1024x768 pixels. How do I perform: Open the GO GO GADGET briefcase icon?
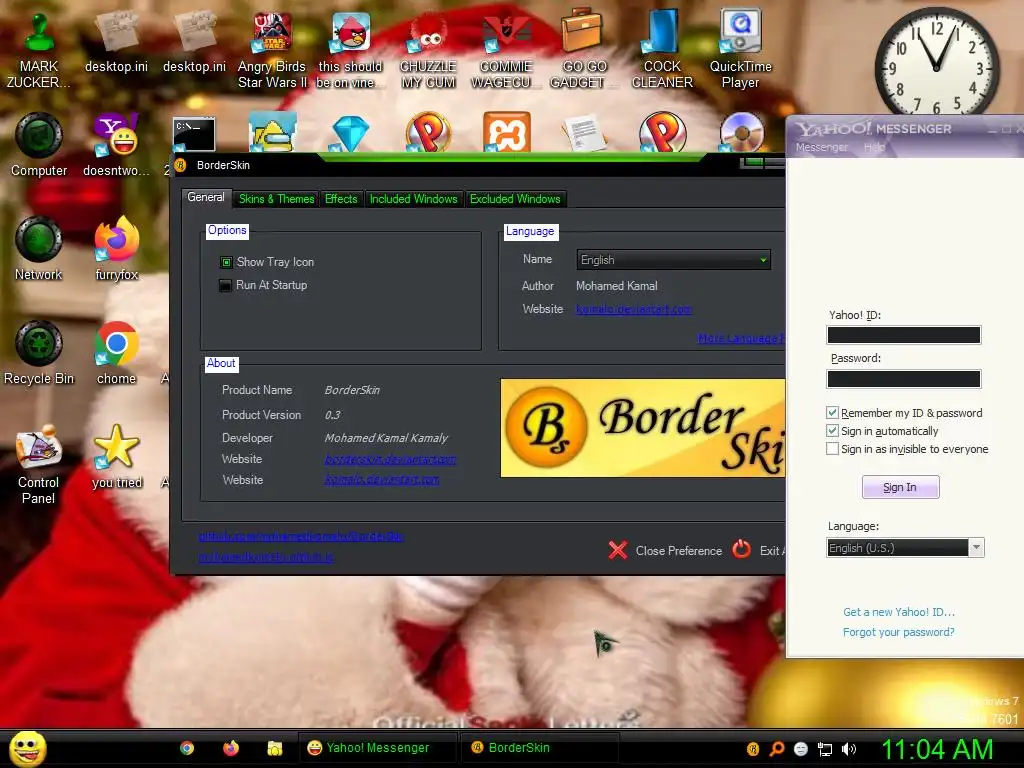[583, 50]
